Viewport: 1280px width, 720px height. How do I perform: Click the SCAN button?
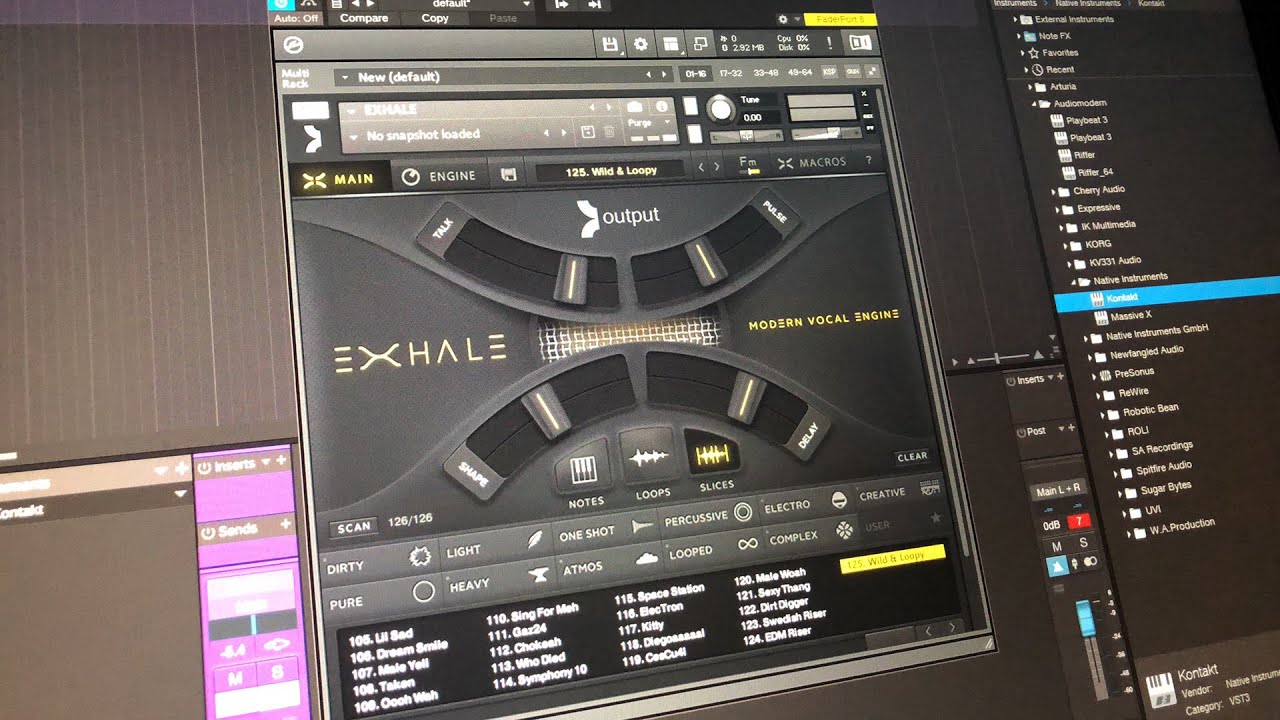point(354,527)
